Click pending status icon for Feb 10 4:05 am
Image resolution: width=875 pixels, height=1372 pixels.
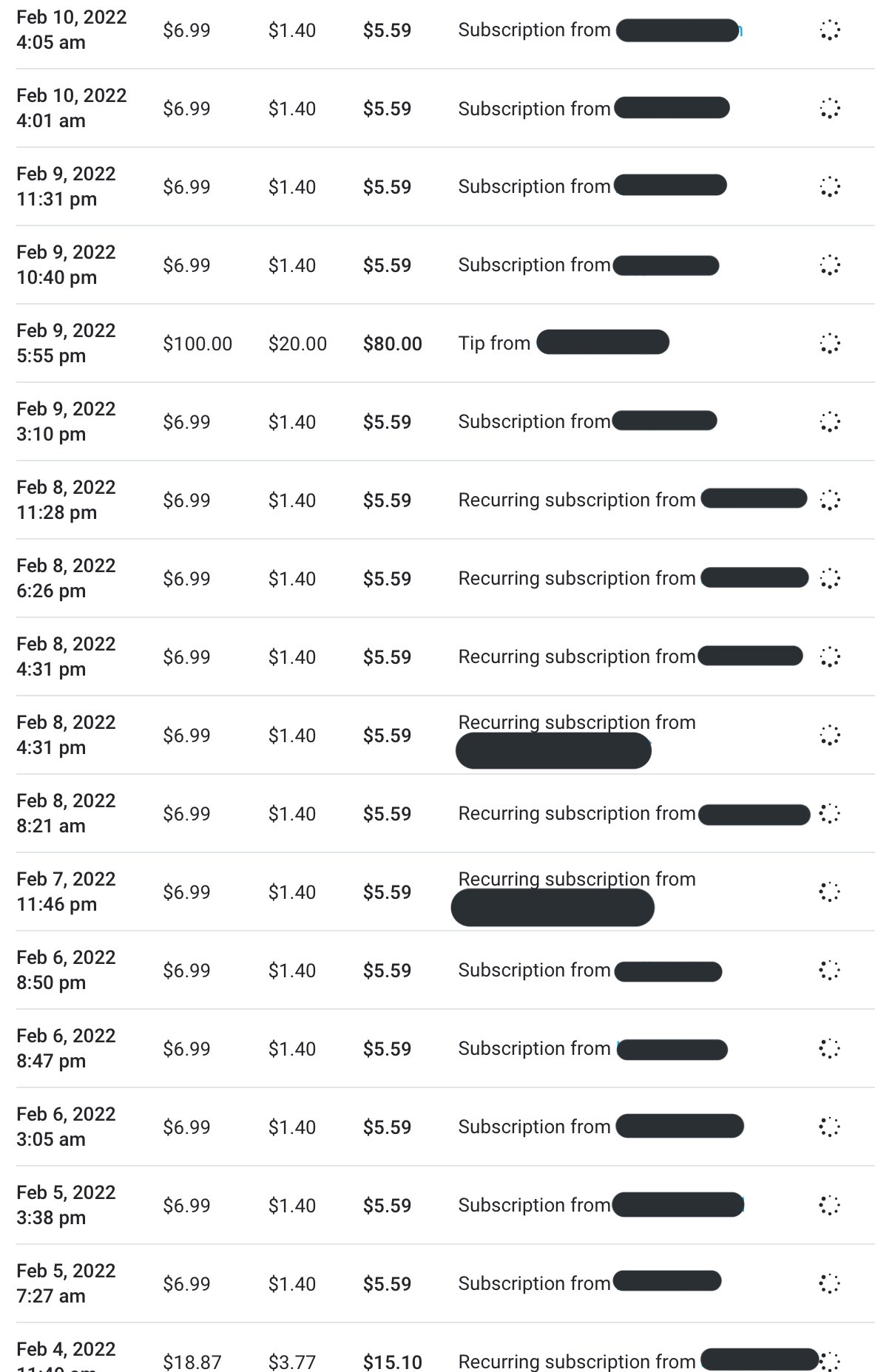pyautogui.click(x=830, y=30)
